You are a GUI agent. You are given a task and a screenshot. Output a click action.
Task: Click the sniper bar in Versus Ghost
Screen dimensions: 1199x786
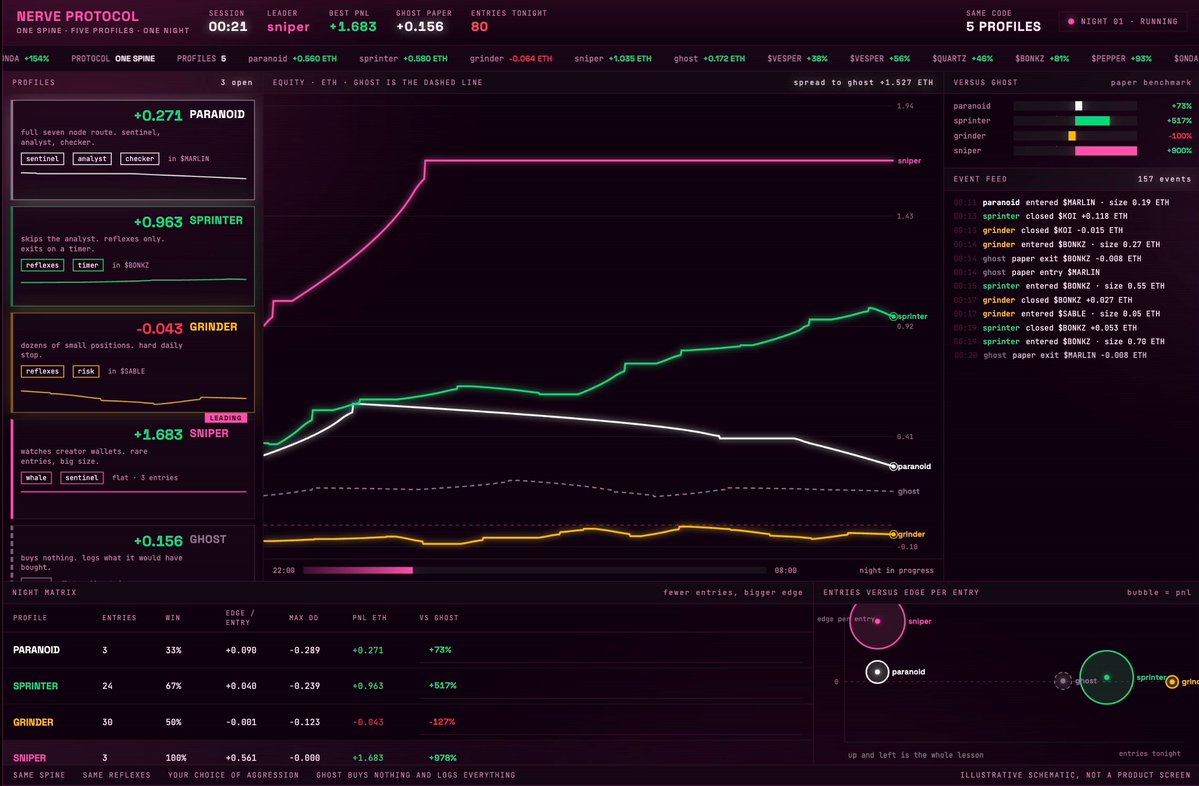point(1106,151)
